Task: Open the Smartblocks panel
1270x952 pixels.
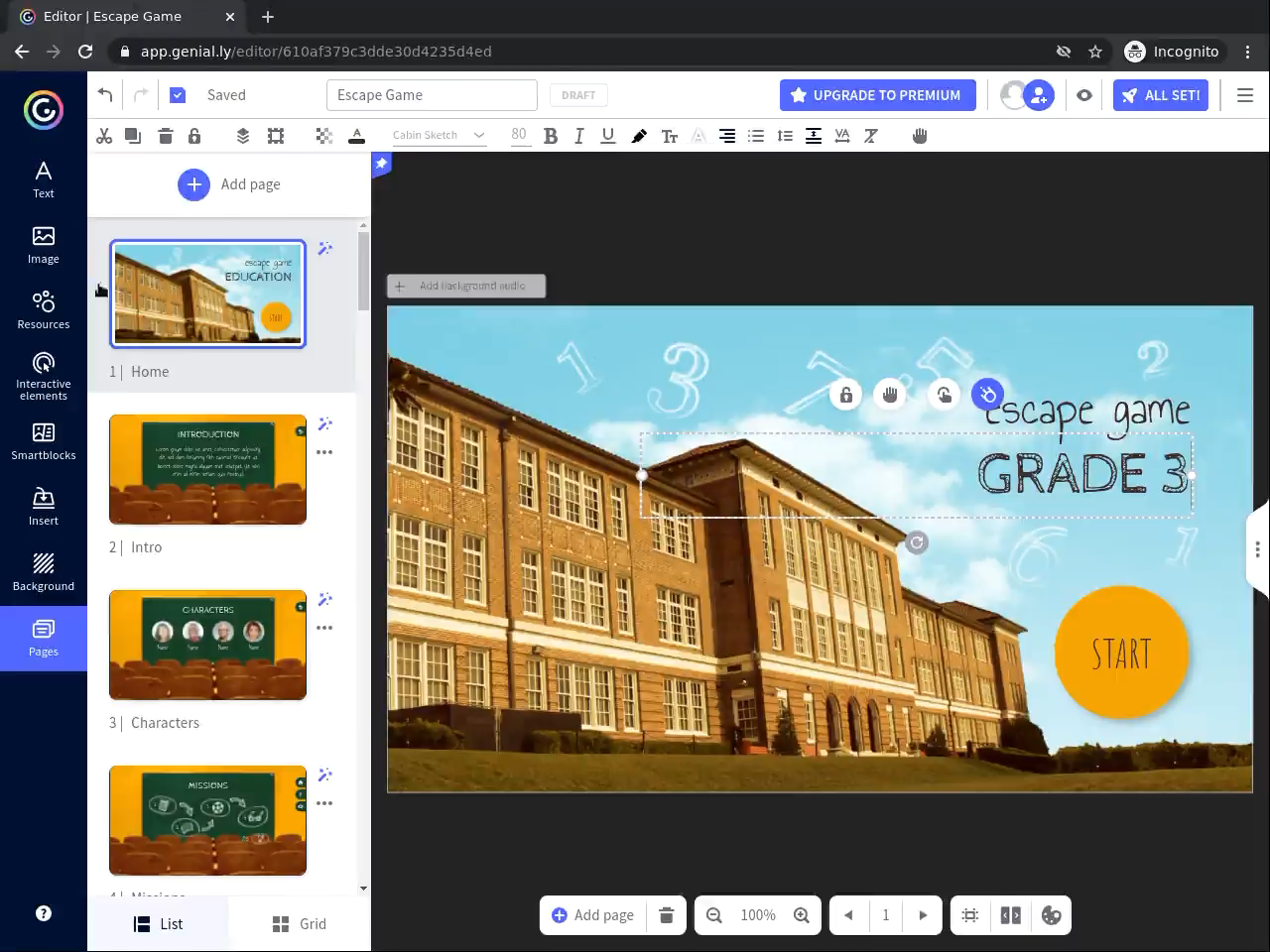Action: pos(44,441)
